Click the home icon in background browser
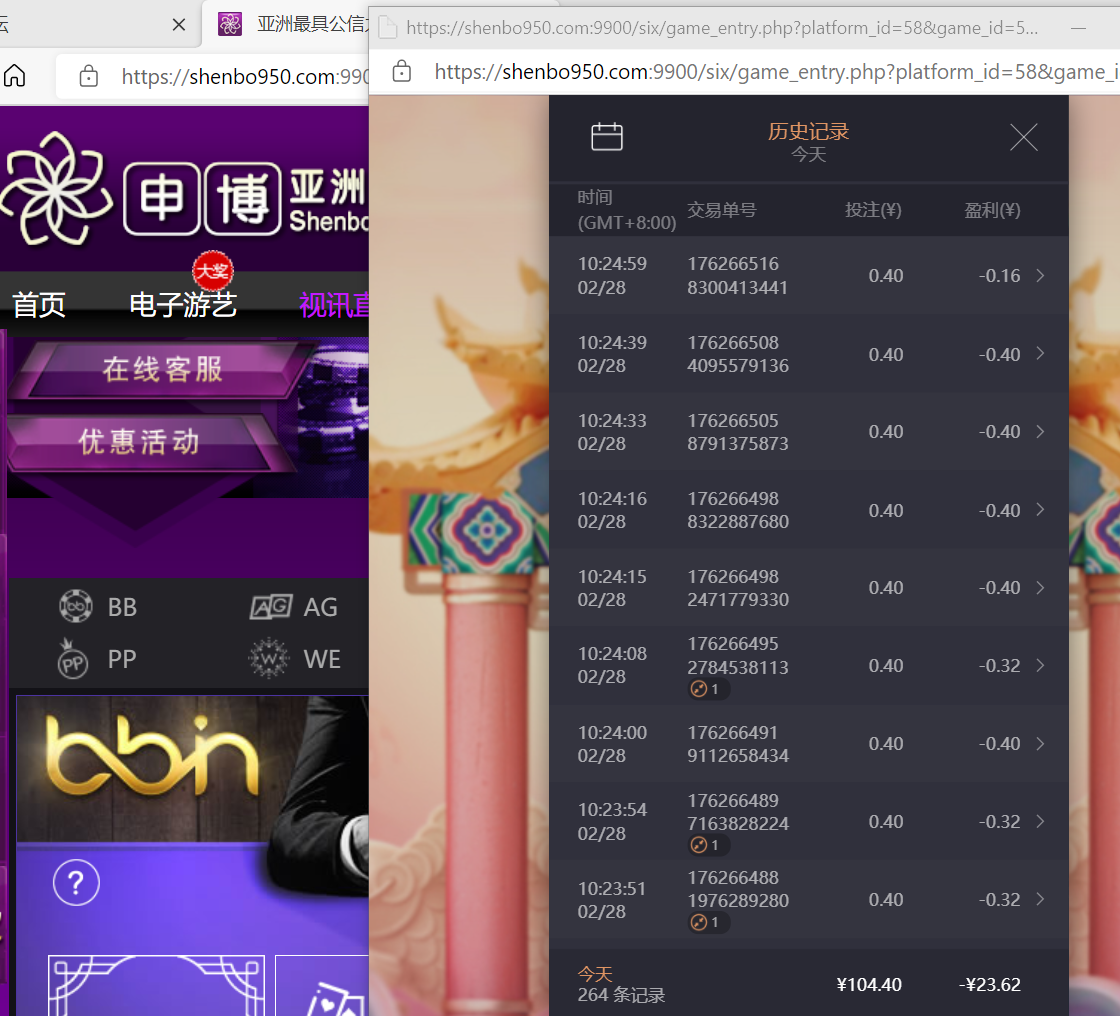Image resolution: width=1120 pixels, height=1016 pixels. [x=15, y=75]
